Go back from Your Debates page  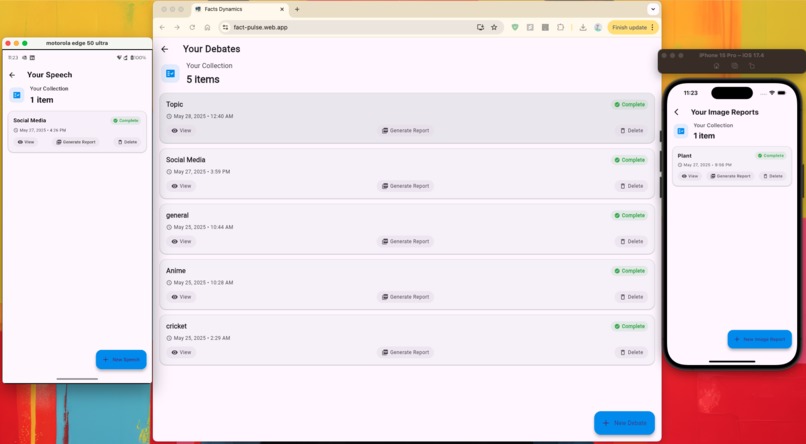(x=164, y=49)
